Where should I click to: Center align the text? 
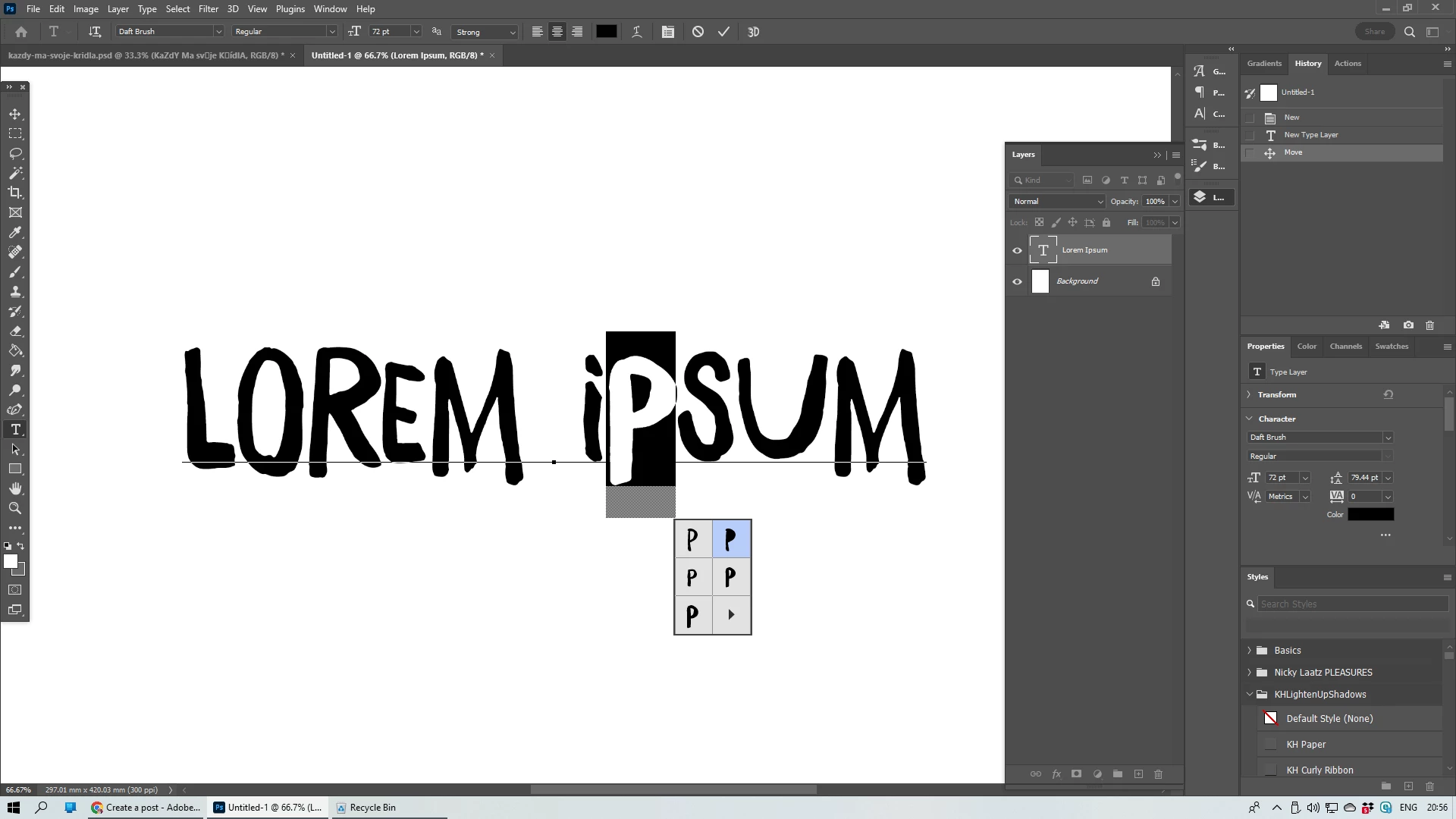(x=557, y=32)
